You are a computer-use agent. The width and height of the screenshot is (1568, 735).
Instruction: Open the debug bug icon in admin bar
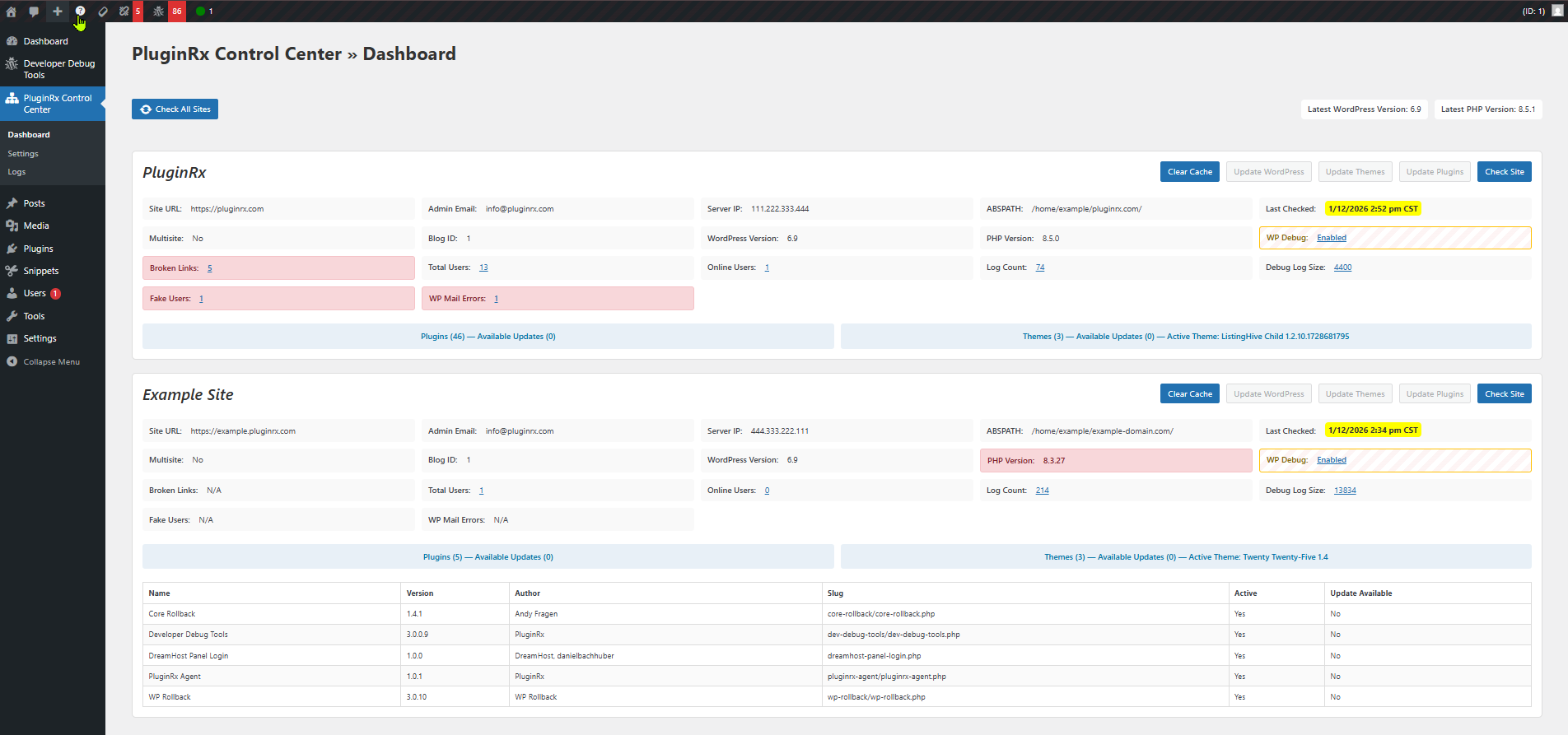[x=159, y=12]
